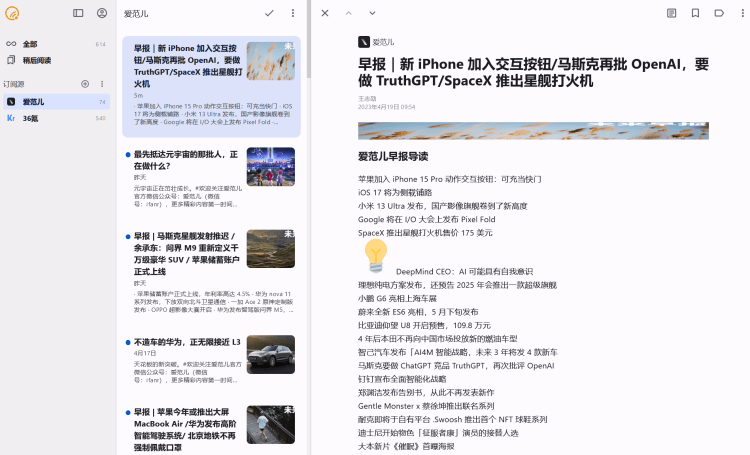Click the main article headline
750x455 pixels.
[x=533, y=72]
